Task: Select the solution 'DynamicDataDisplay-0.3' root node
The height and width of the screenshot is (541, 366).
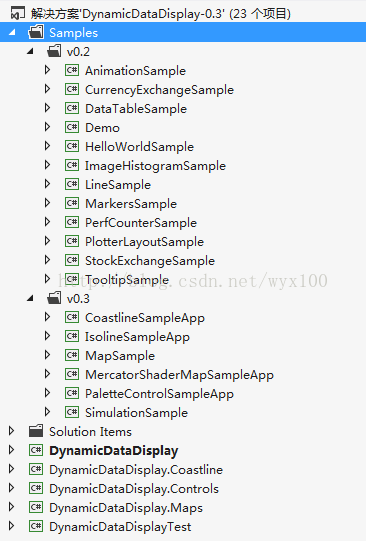Action: tap(161, 14)
